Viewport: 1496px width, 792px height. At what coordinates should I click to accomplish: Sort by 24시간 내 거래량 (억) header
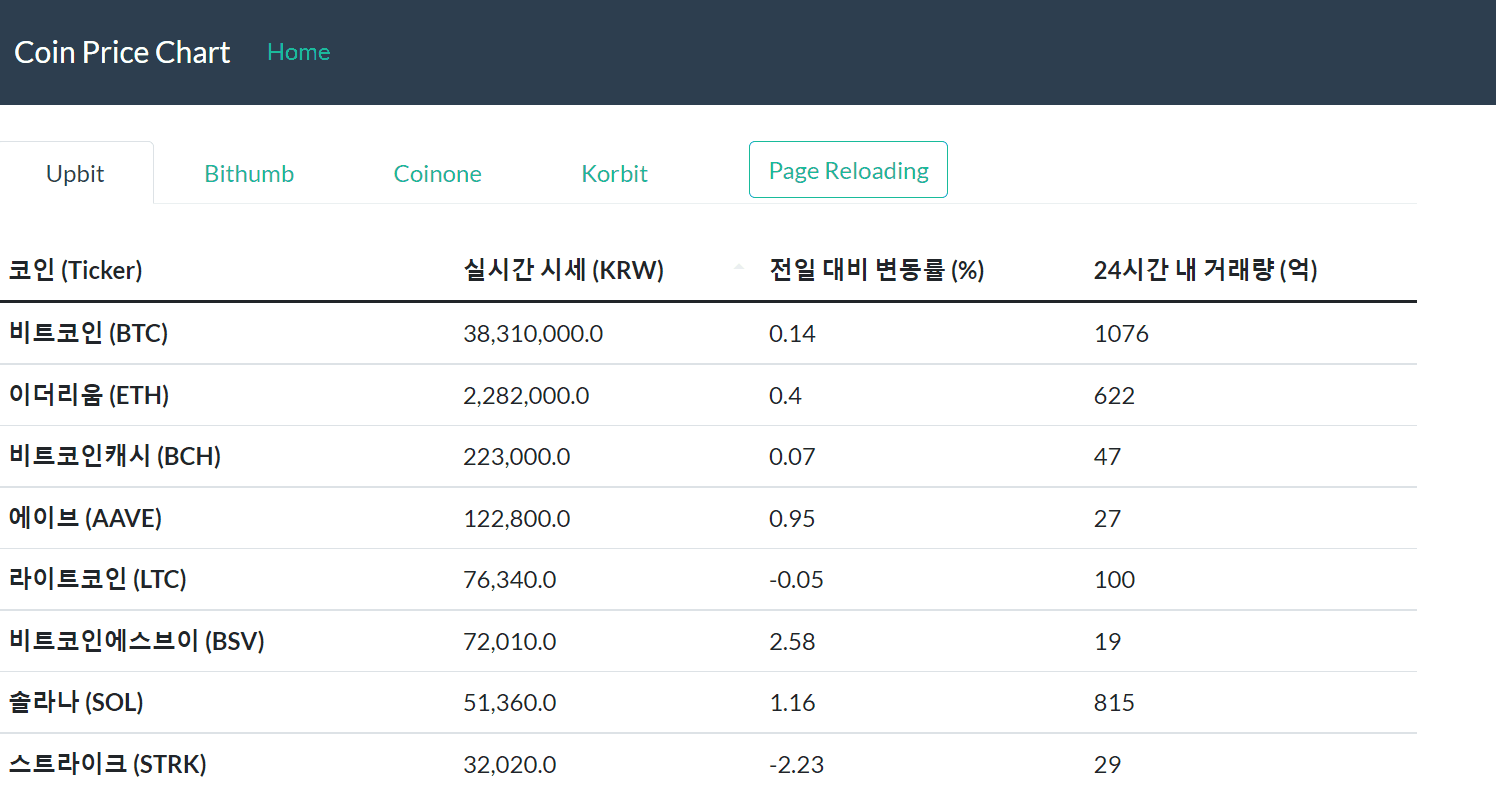pyautogui.click(x=1206, y=270)
